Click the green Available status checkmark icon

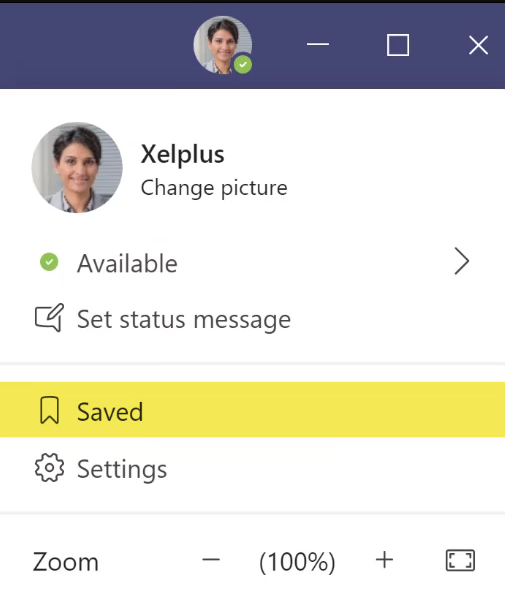click(49, 262)
